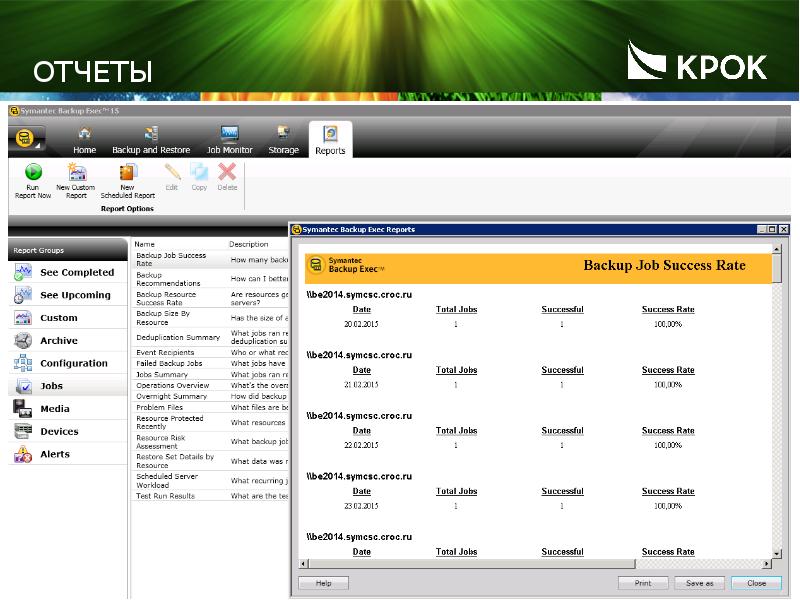The height and width of the screenshot is (600, 800).
Task: Select the Test Run Results report
Action: click(x=210, y=495)
